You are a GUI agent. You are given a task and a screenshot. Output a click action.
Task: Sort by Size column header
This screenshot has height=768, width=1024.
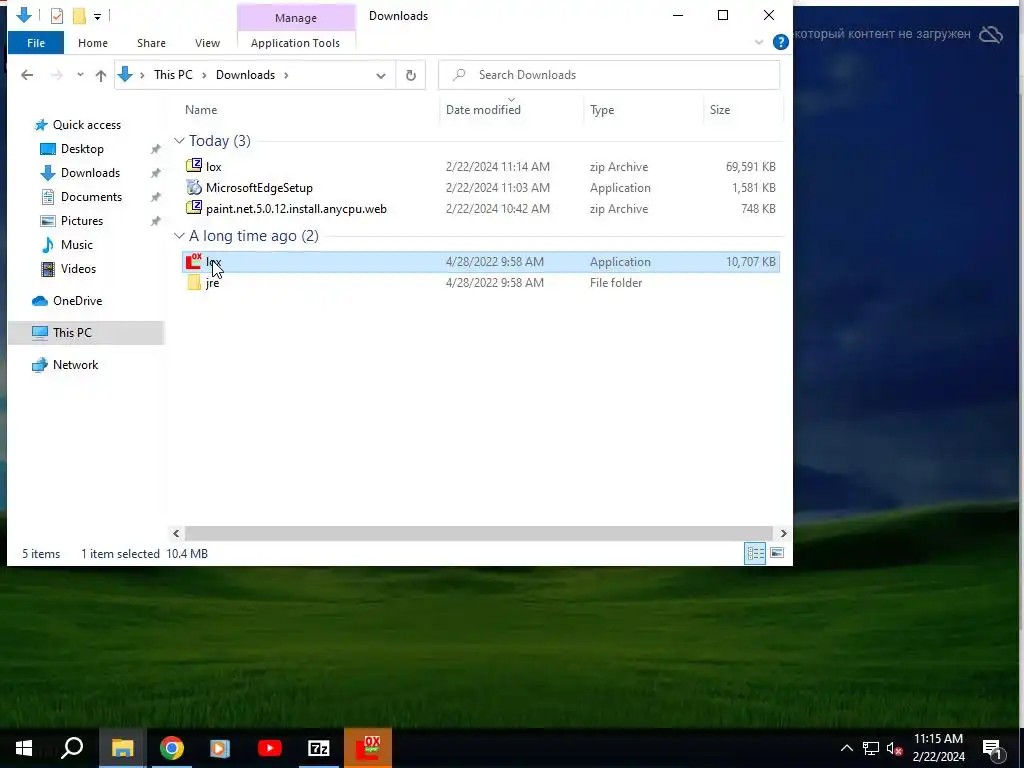coord(720,110)
